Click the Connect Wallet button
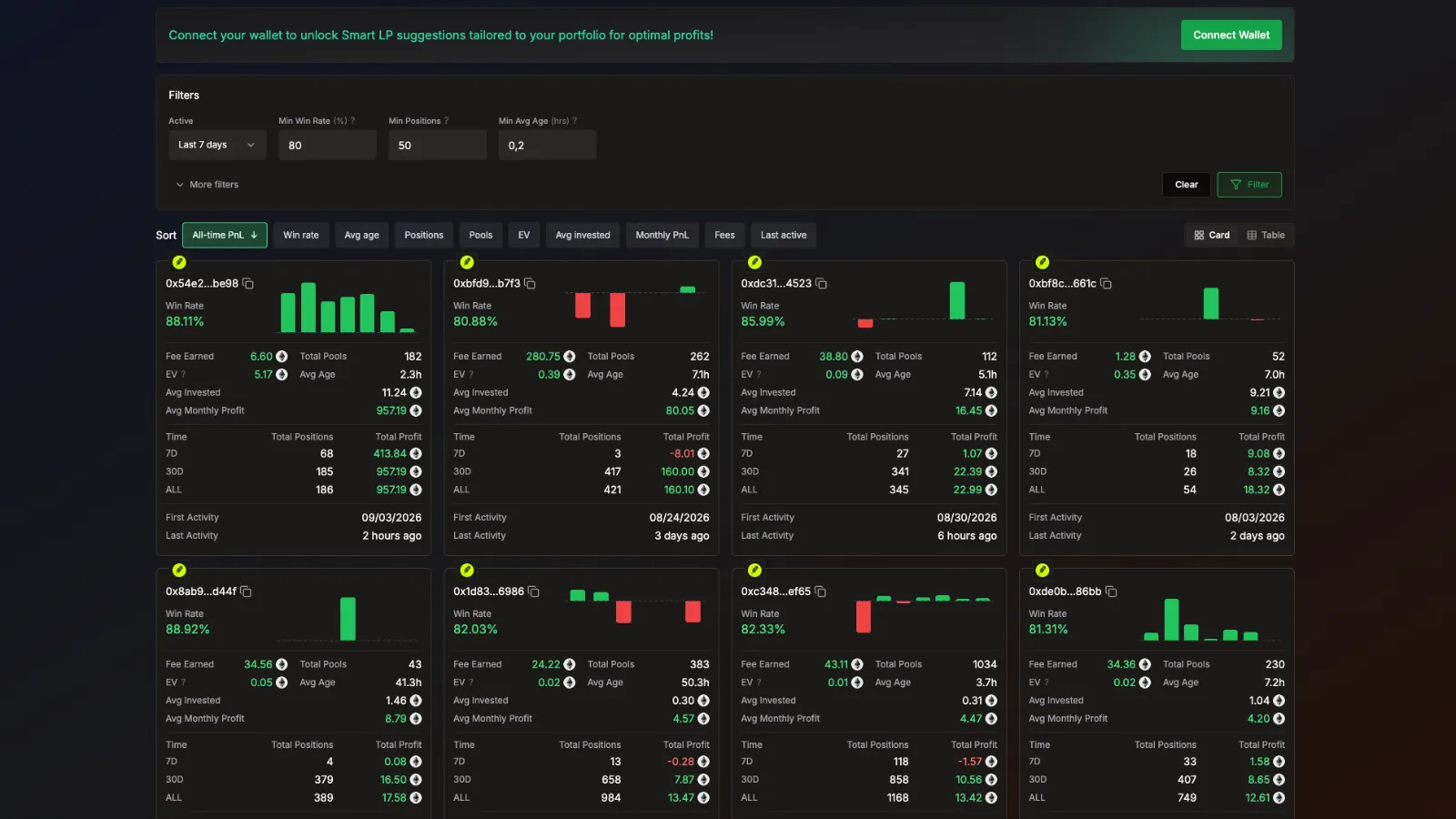 pyautogui.click(x=1231, y=35)
